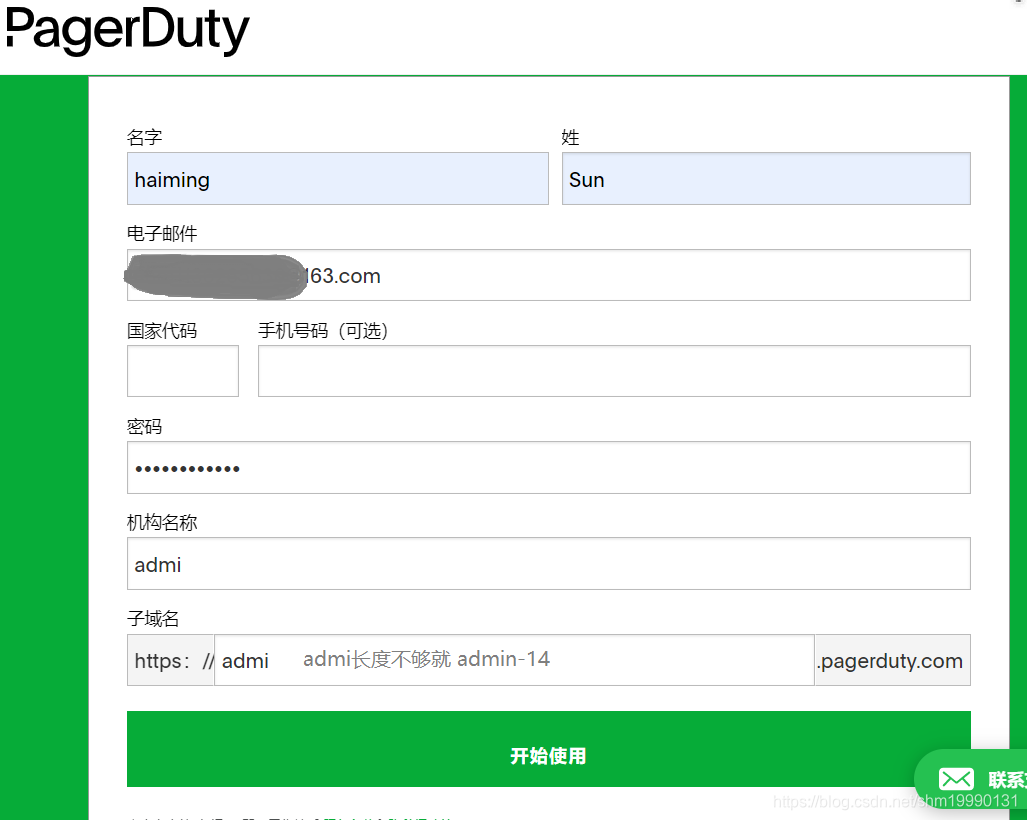This screenshot has width=1027, height=820.
Task: Click the 机构名称 label
Action: click(162, 523)
